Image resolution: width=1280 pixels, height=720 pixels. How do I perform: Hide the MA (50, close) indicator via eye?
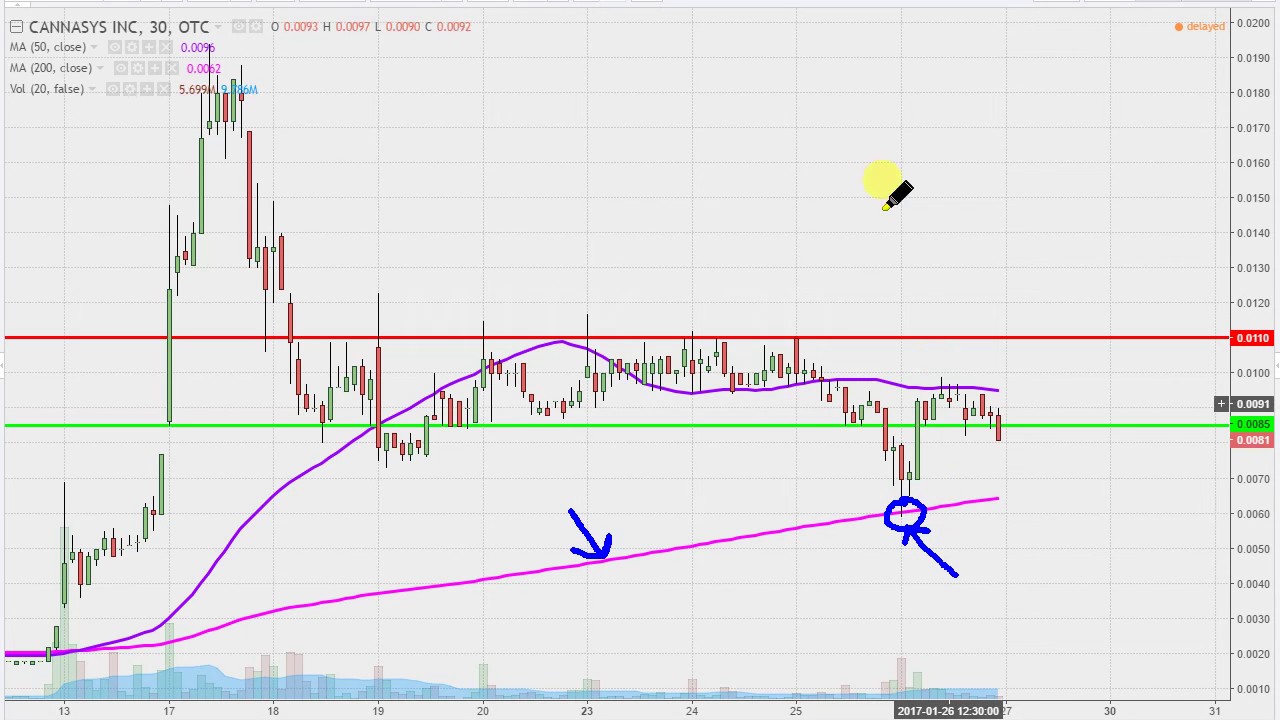(x=115, y=47)
